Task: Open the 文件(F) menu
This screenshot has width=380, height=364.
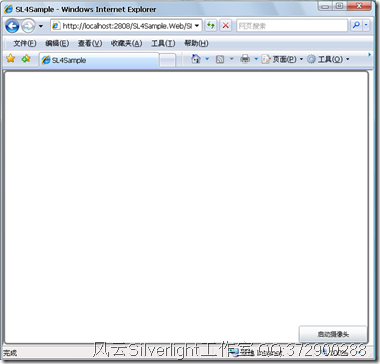Action: click(25, 43)
